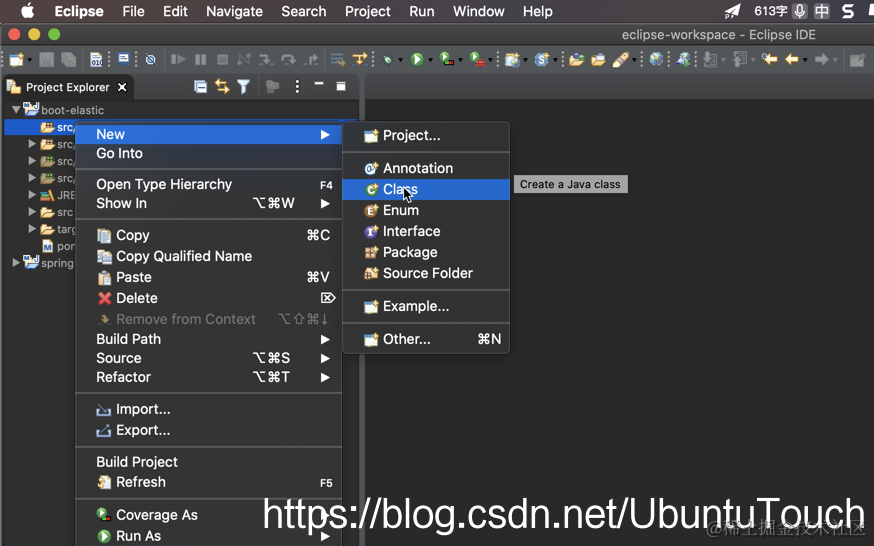
Task: Open the Apple menu
Action: click(x=27, y=11)
